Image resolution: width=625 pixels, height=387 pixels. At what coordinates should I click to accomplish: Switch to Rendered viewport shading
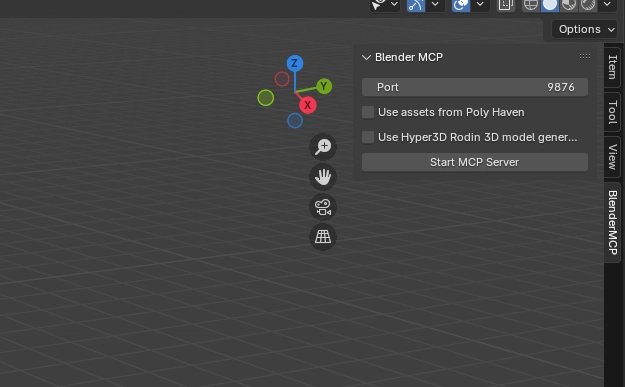[588, 4]
